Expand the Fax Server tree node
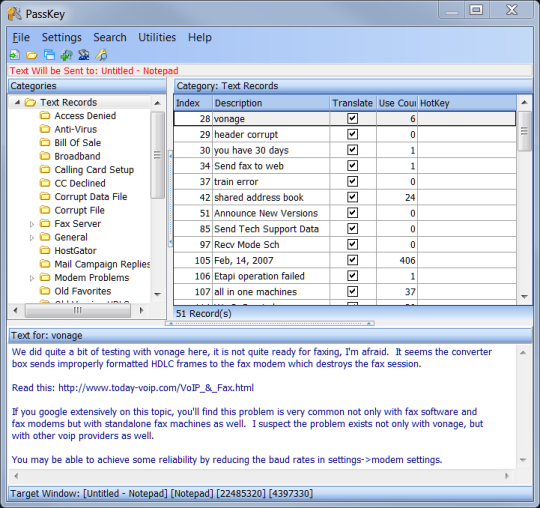The width and height of the screenshot is (540, 508). (32, 224)
